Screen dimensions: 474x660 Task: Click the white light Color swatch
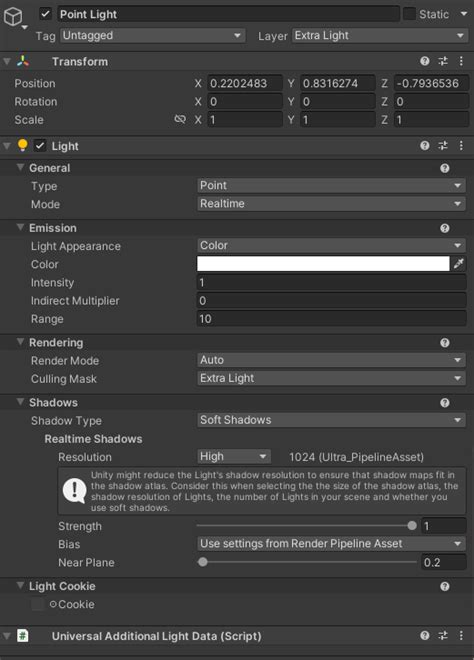click(x=323, y=264)
